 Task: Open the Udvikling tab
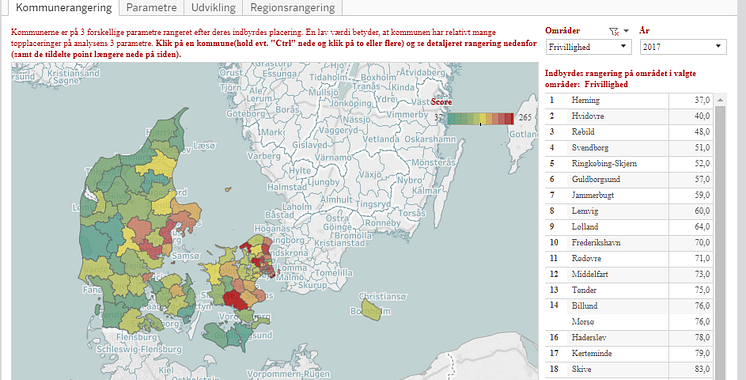coord(213,8)
